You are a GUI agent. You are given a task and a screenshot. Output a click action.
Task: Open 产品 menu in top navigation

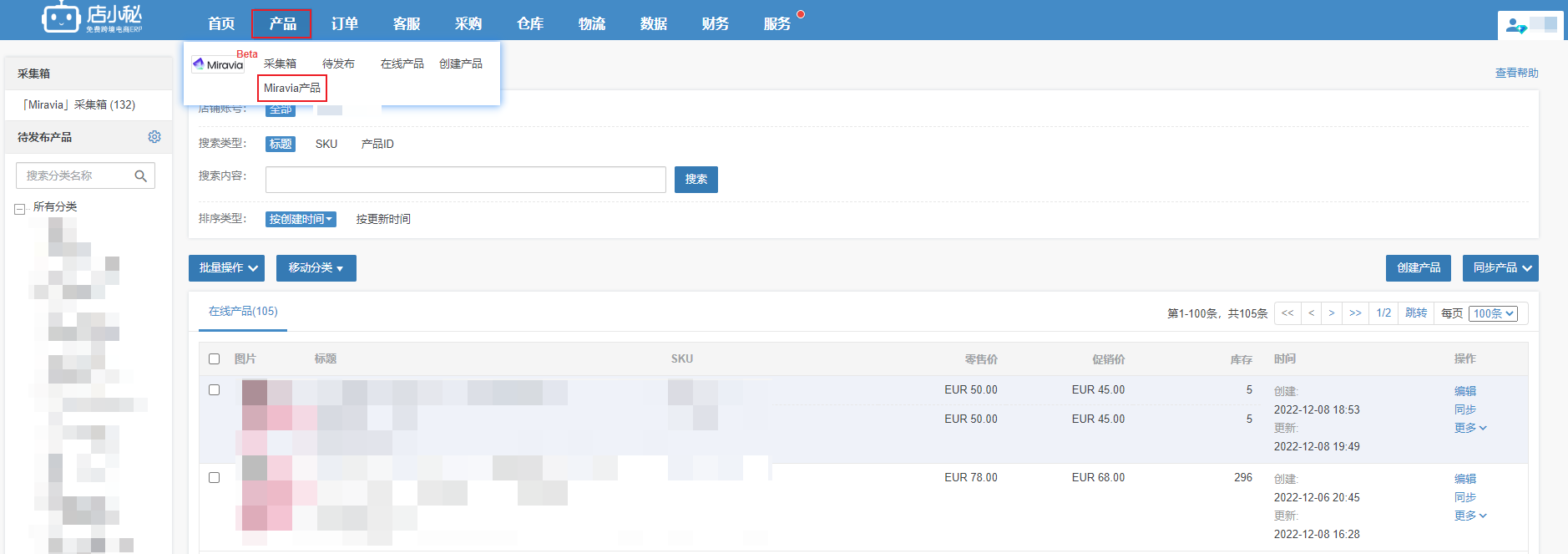282,23
